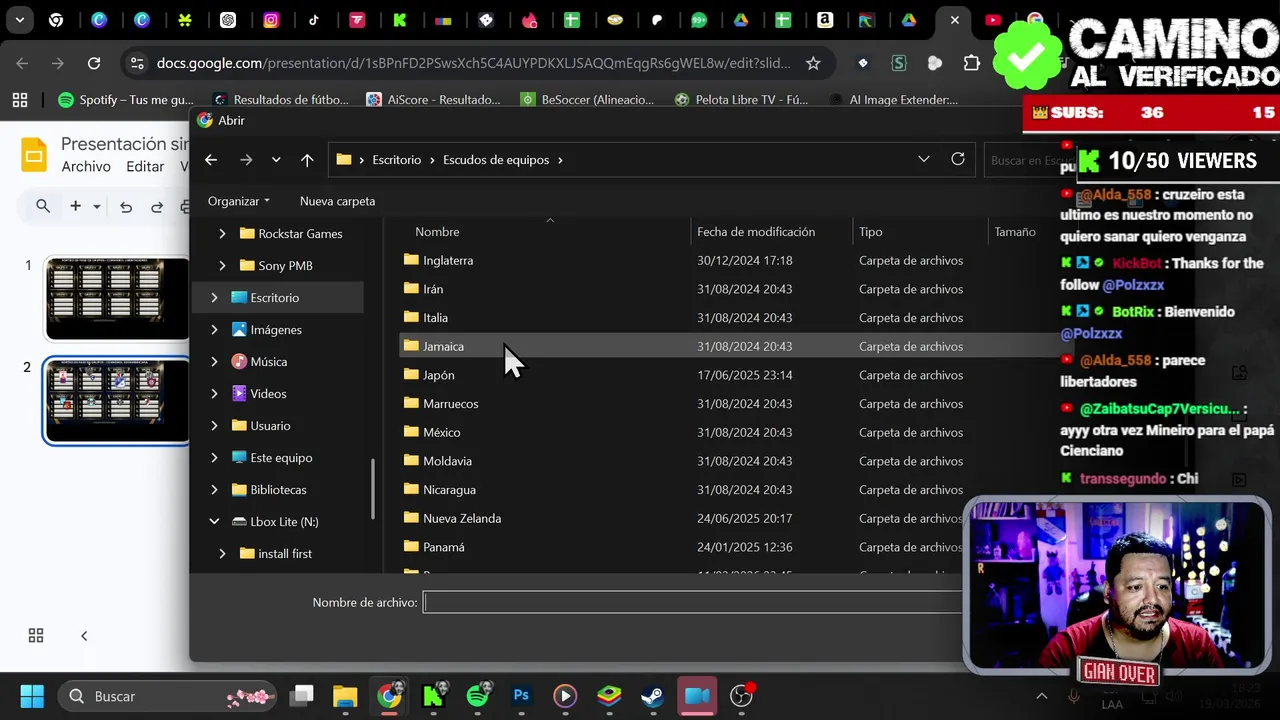Screen dimensions: 1280x720
Task: Go up one folder level in dialog
Action: click(x=307, y=160)
